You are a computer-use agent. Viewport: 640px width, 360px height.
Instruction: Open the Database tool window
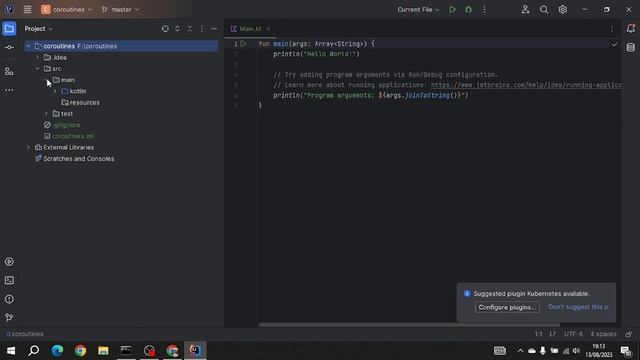click(x=631, y=47)
